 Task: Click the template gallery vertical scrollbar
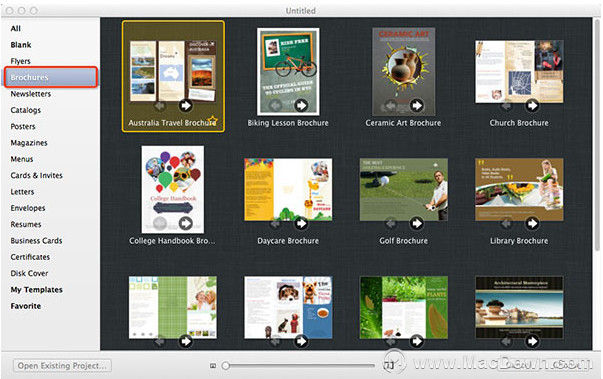596,135
